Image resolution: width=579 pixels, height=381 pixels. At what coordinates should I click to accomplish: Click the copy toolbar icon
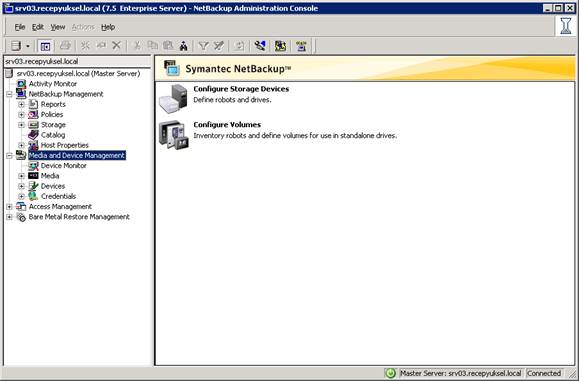point(152,46)
